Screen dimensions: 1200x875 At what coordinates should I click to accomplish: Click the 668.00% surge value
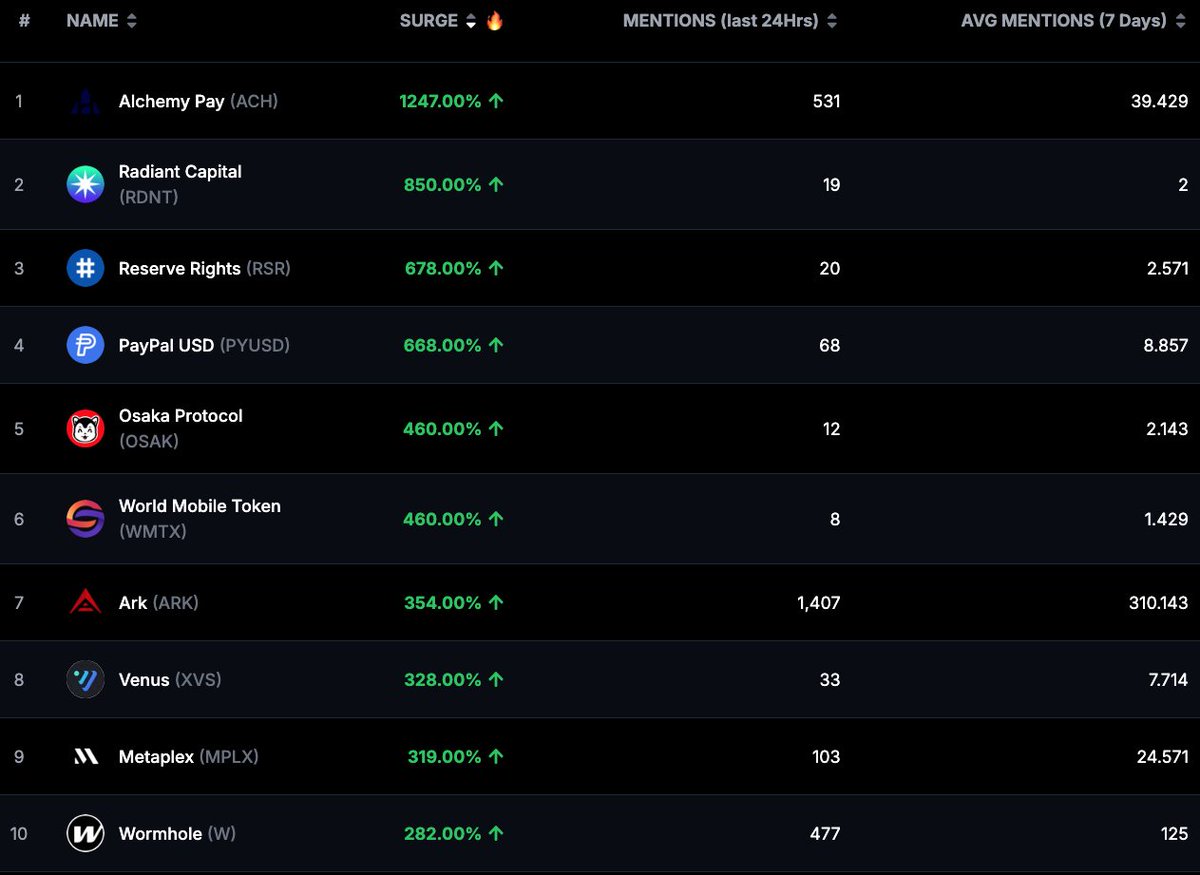(x=443, y=345)
